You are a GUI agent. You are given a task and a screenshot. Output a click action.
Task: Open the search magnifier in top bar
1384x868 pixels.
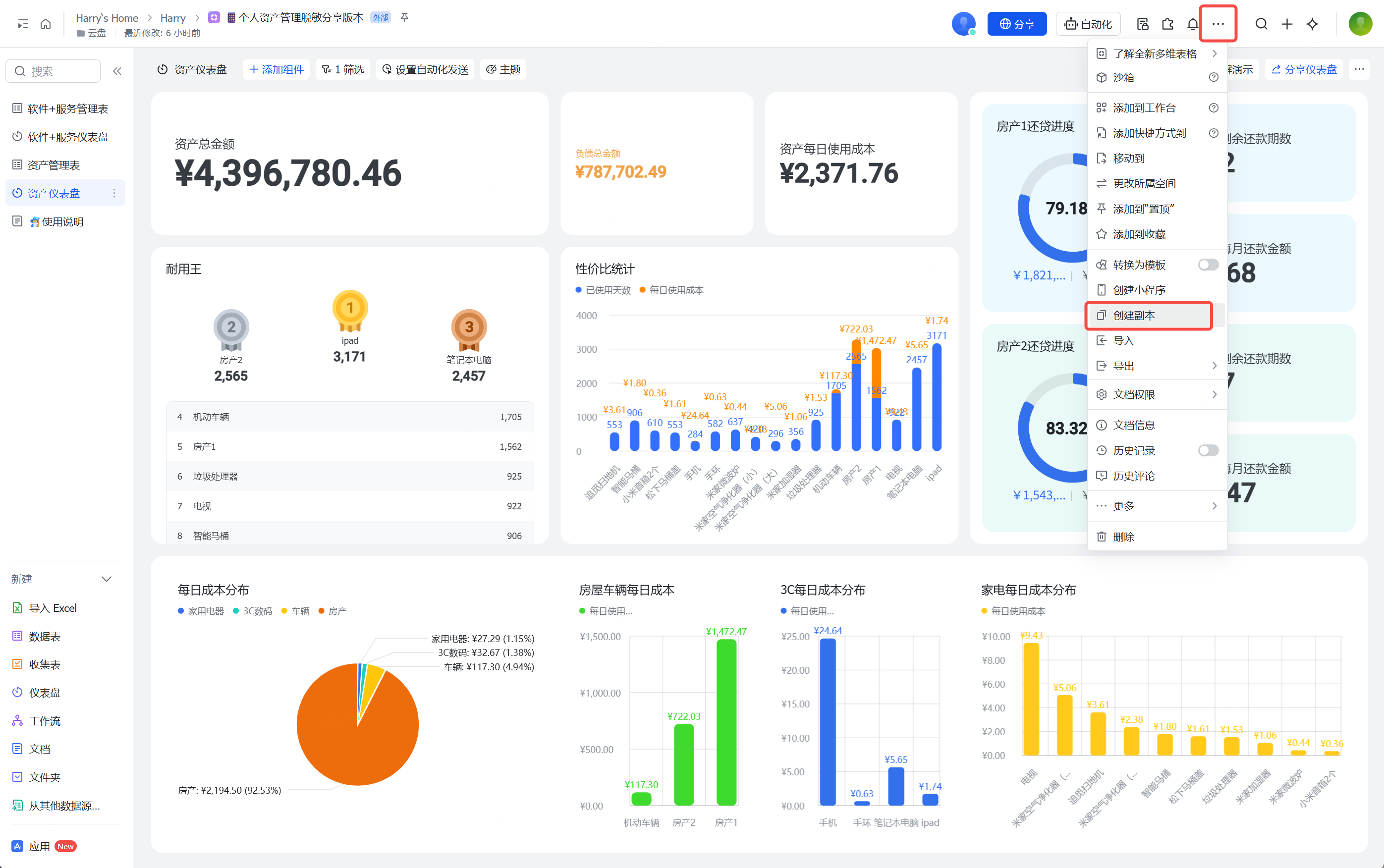pos(1261,24)
